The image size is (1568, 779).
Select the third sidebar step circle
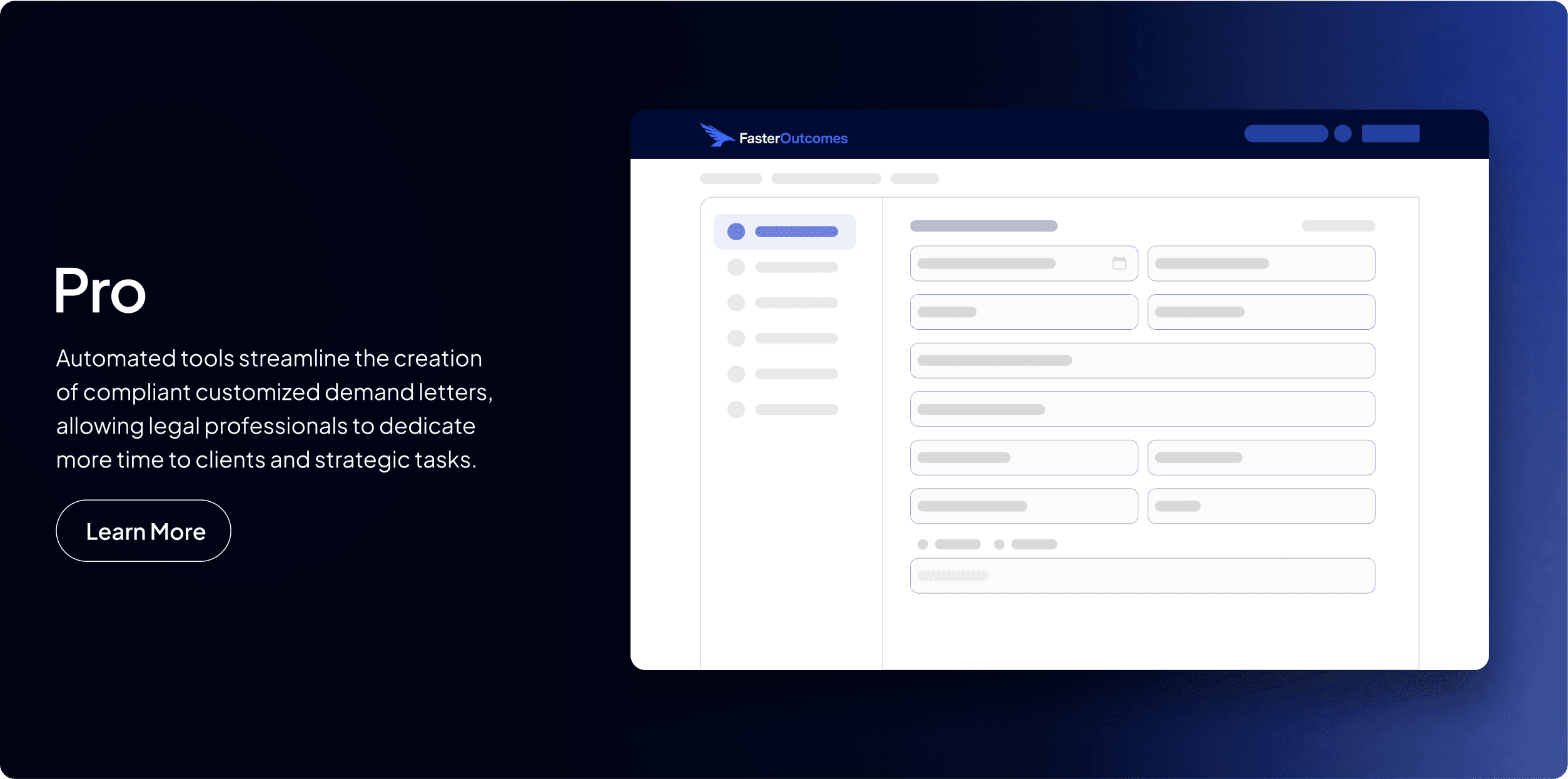pos(736,303)
